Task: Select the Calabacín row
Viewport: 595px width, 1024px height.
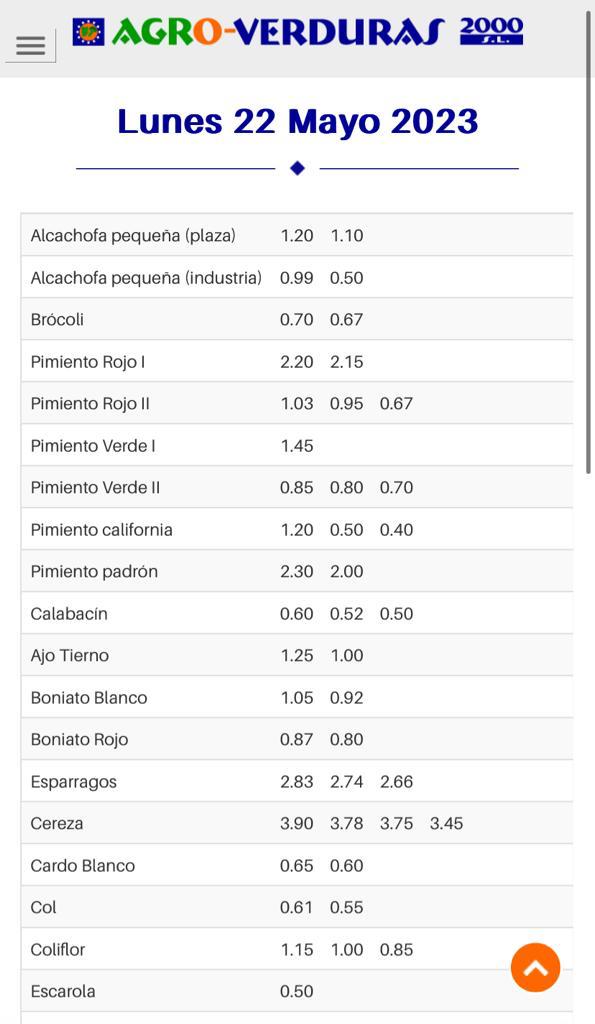Action: click(297, 613)
